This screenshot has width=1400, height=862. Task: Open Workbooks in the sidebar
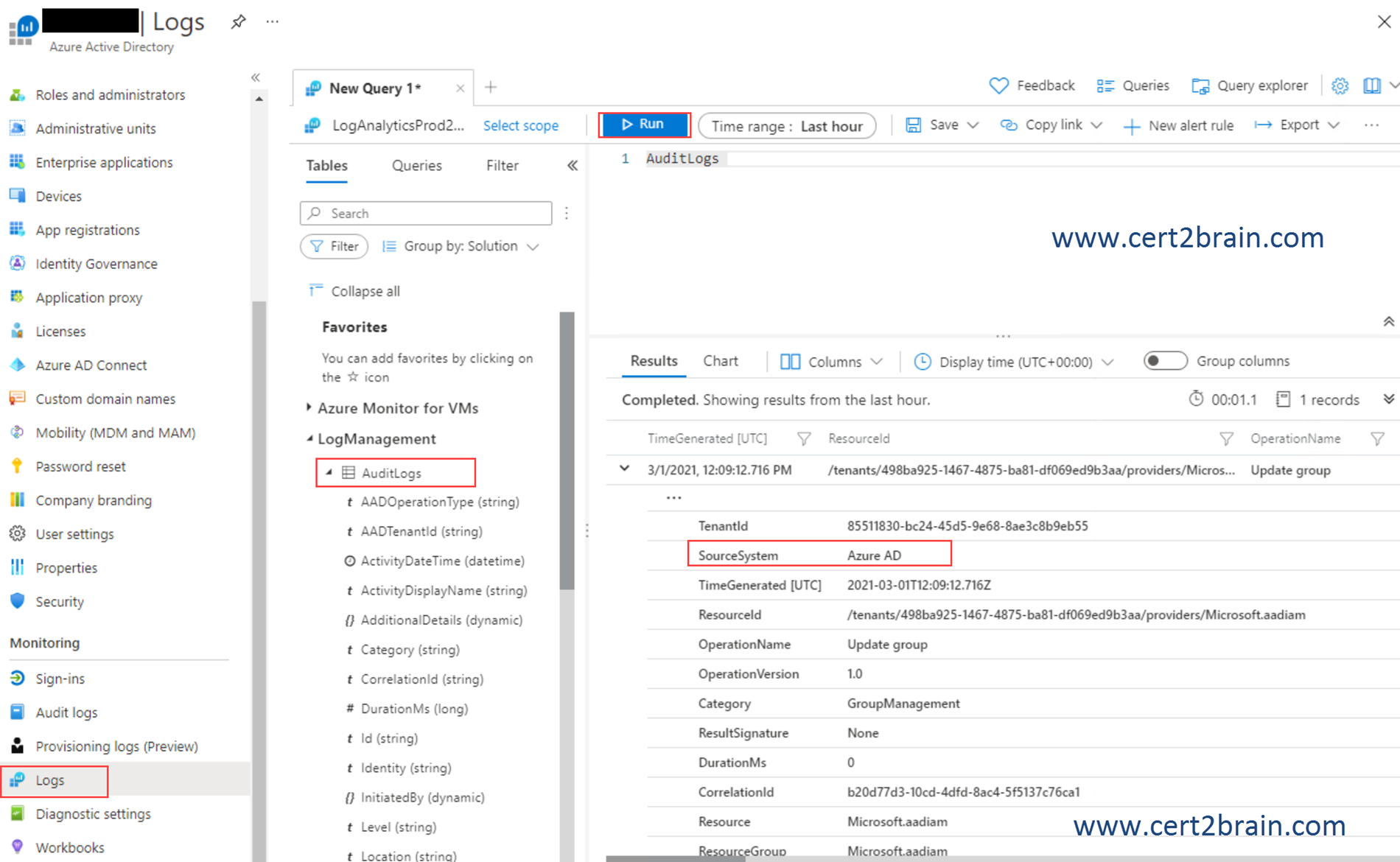click(70, 847)
